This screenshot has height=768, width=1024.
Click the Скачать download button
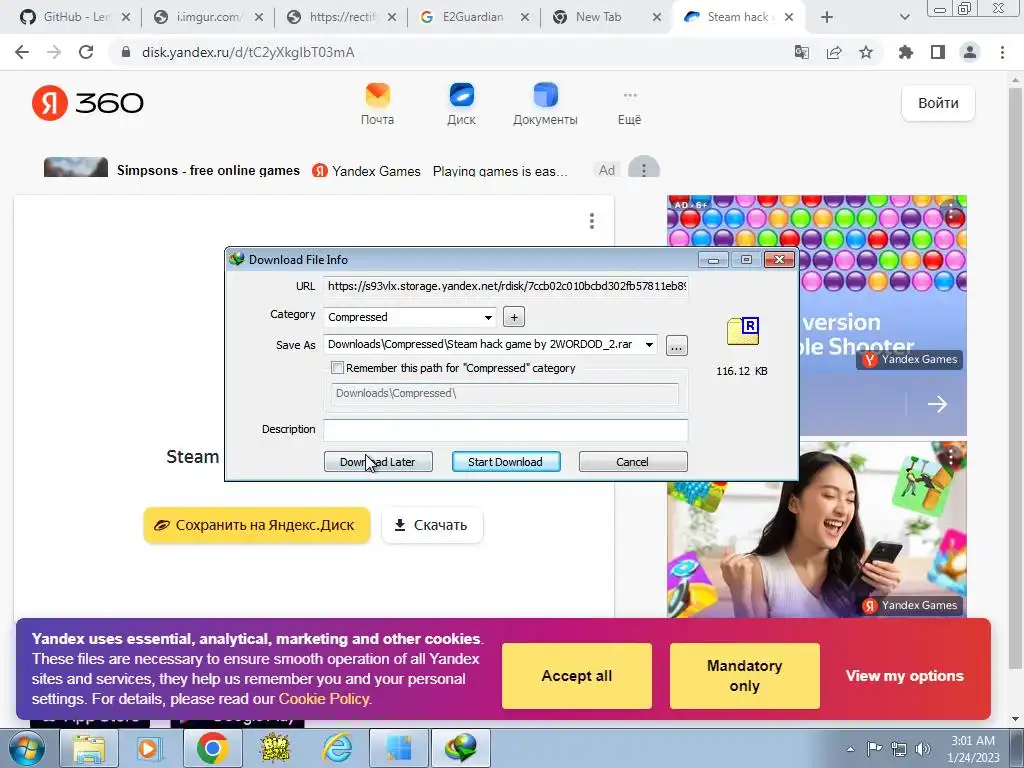click(432, 525)
